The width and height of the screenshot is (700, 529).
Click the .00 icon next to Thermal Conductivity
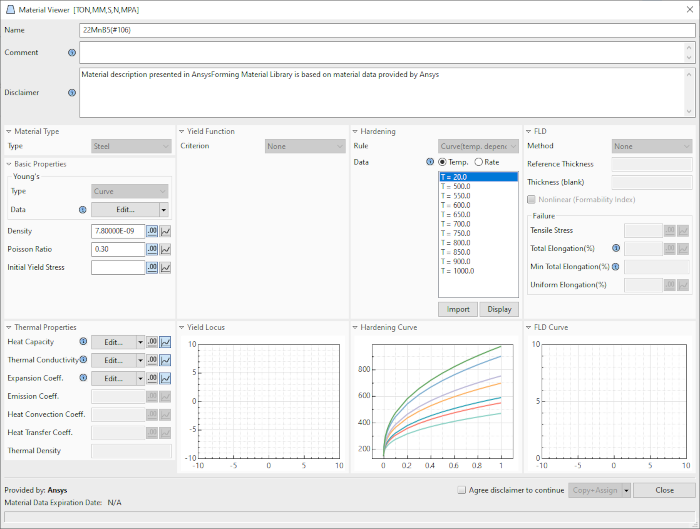point(152,360)
